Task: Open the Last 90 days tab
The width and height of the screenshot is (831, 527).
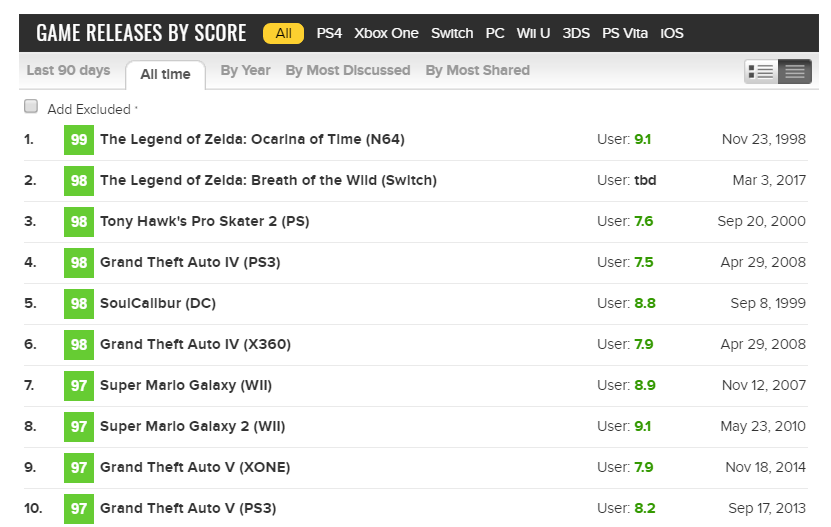Action: (68, 71)
